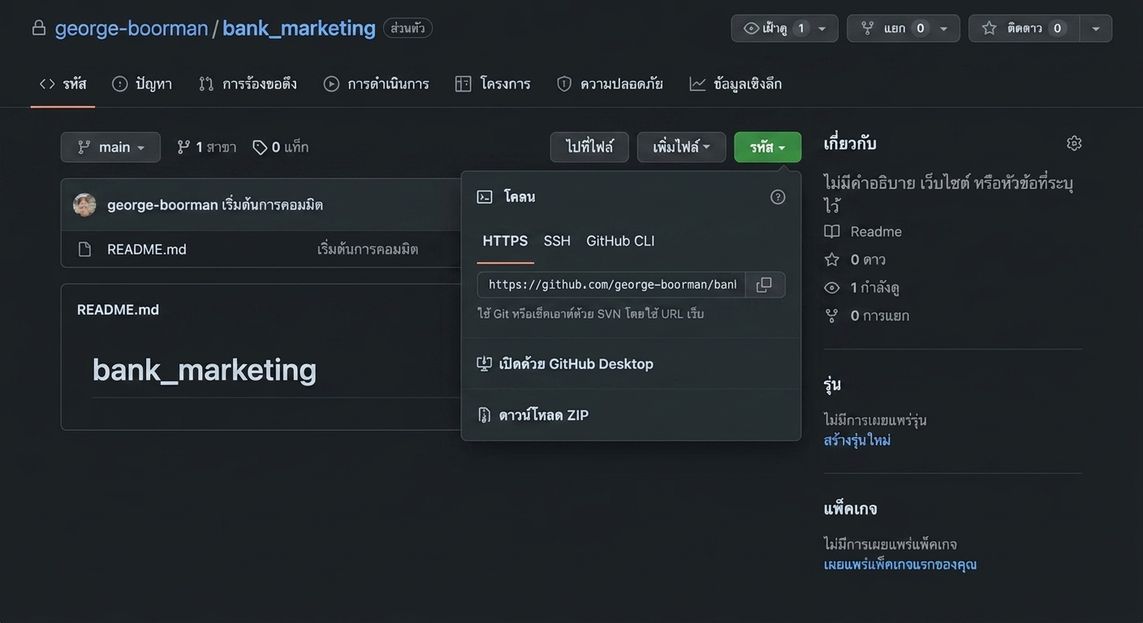The height and width of the screenshot is (623, 1143).
Task: Click the Readme link in About
Action: pyautogui.click(x=875, y=232)
